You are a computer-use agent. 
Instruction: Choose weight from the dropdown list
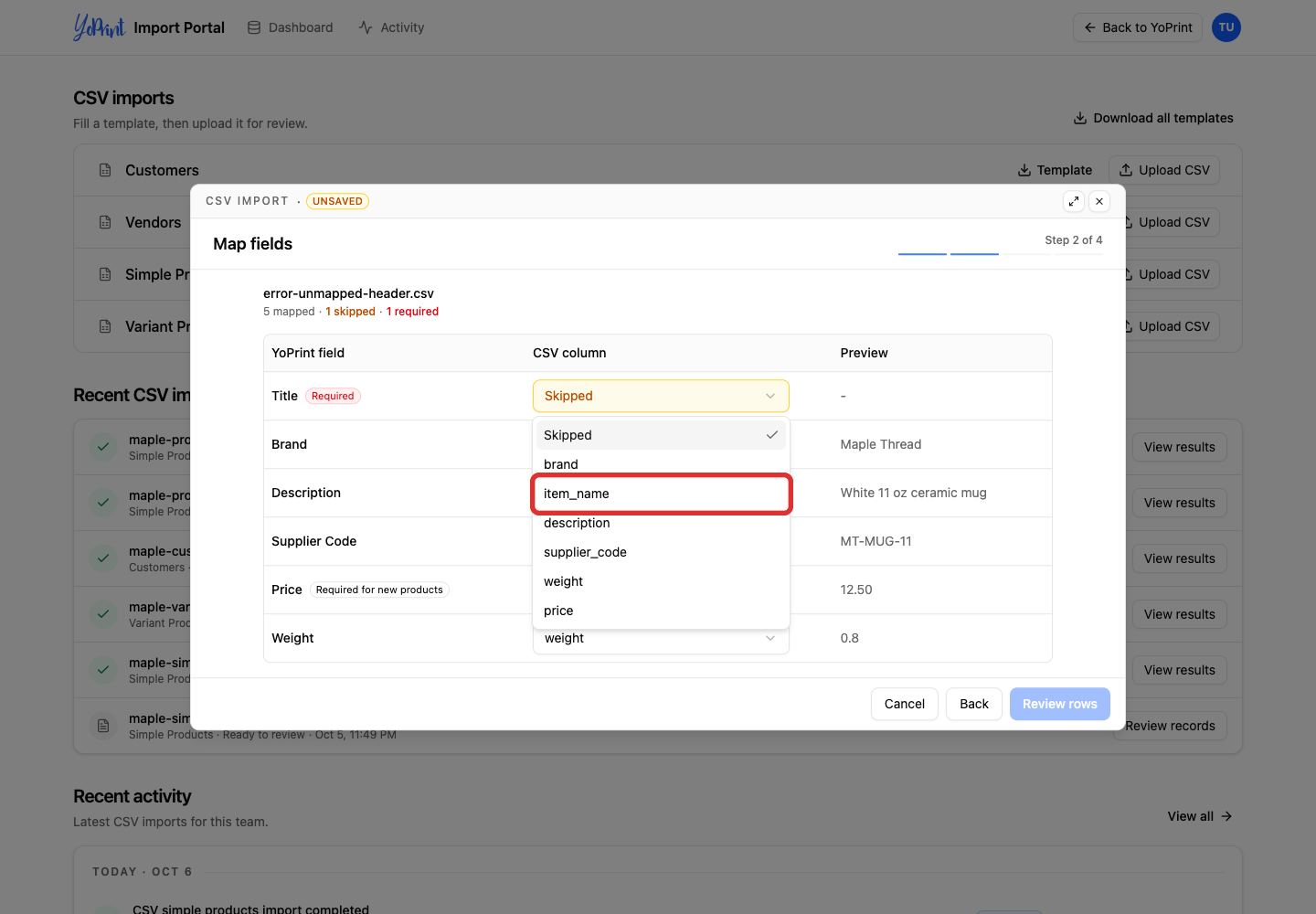click(x=661, y=581)
